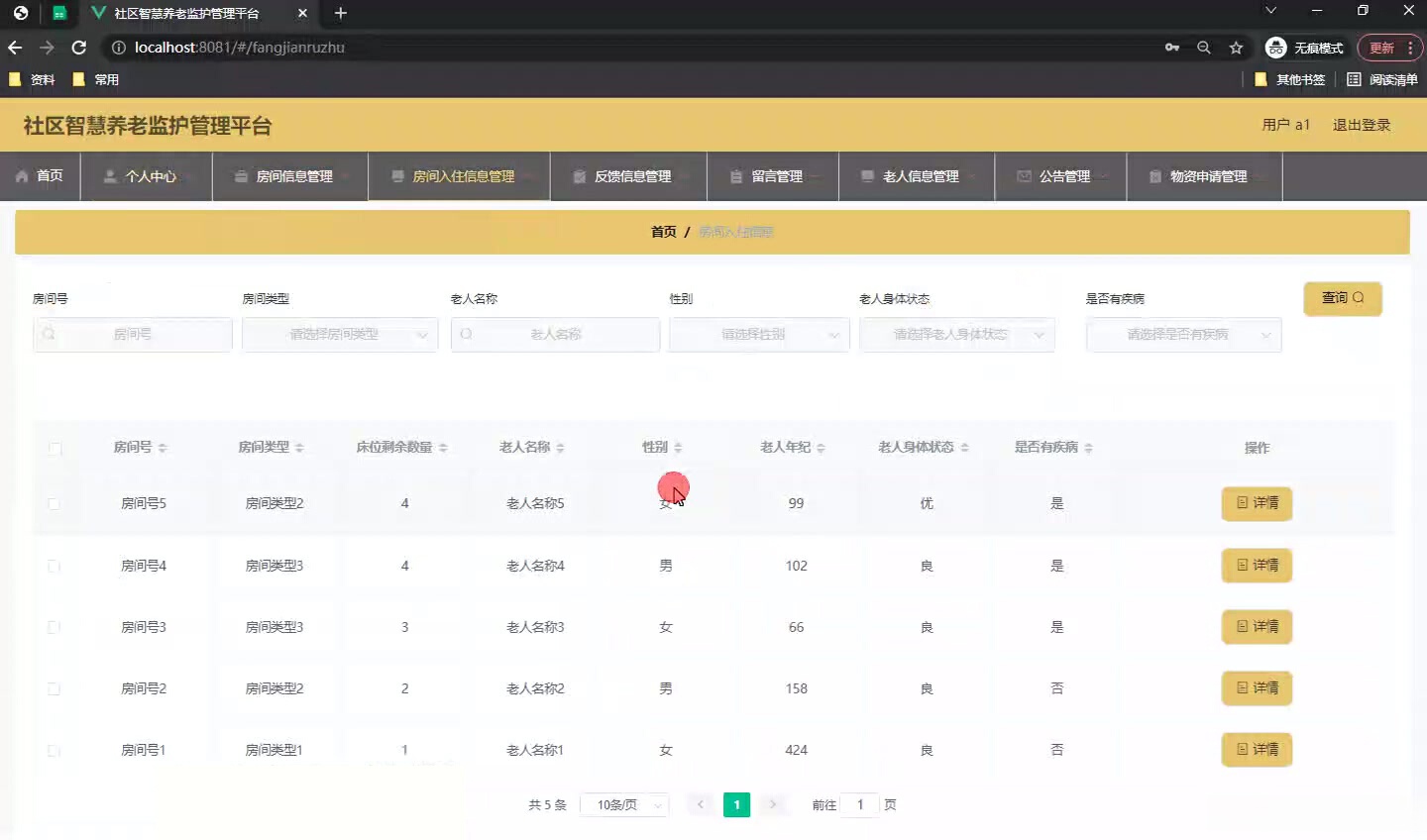Open the 留言管理 menu
This screenshot has height=840, width=1427.
pyautogui.click(x=773, y=176)
